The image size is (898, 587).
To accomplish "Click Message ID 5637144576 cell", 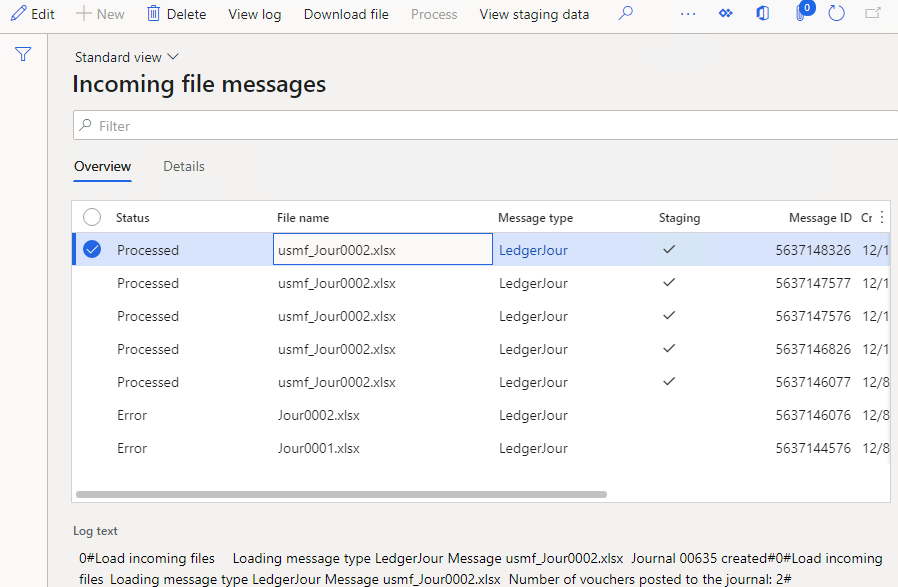I will point(813,448).
